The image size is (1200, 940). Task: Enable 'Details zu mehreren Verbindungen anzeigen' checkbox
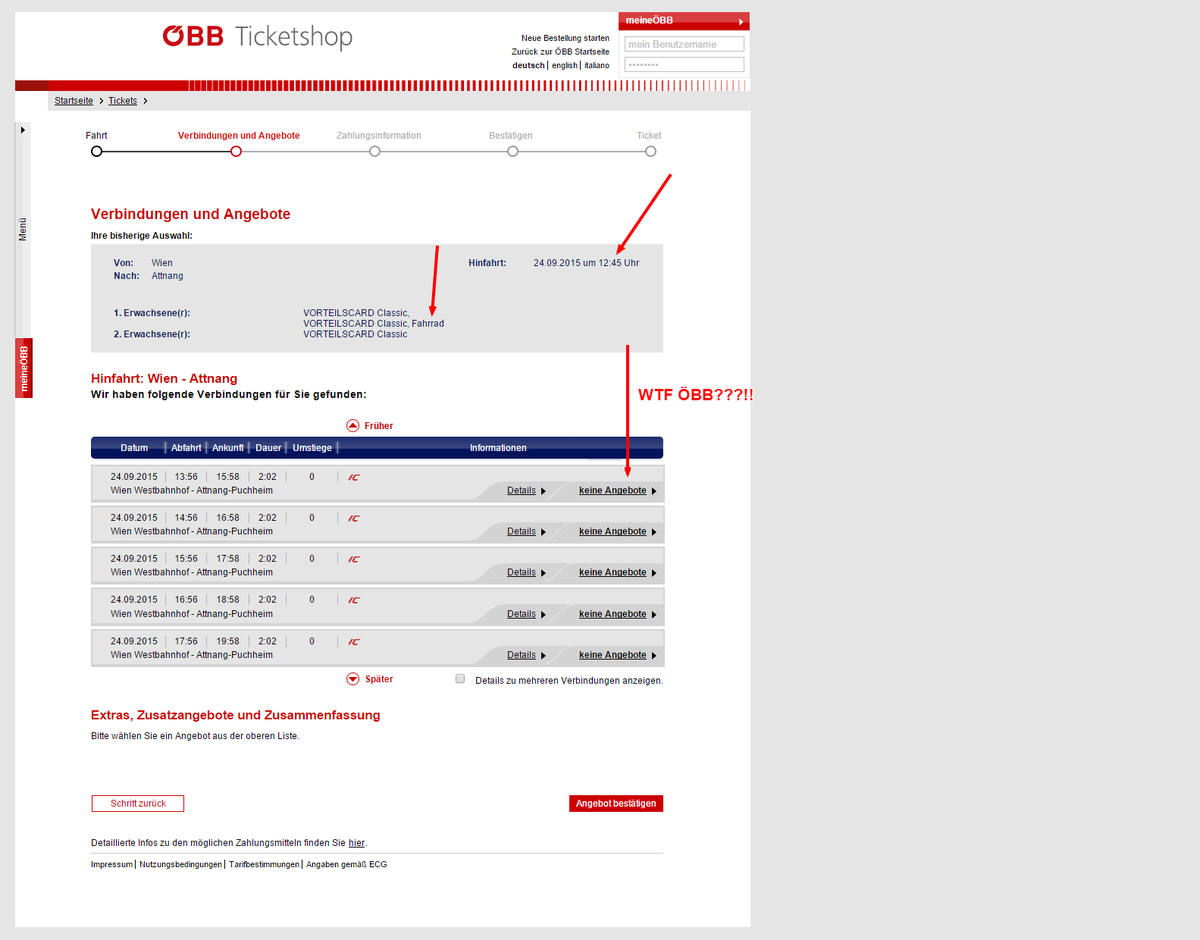point(460,679)
